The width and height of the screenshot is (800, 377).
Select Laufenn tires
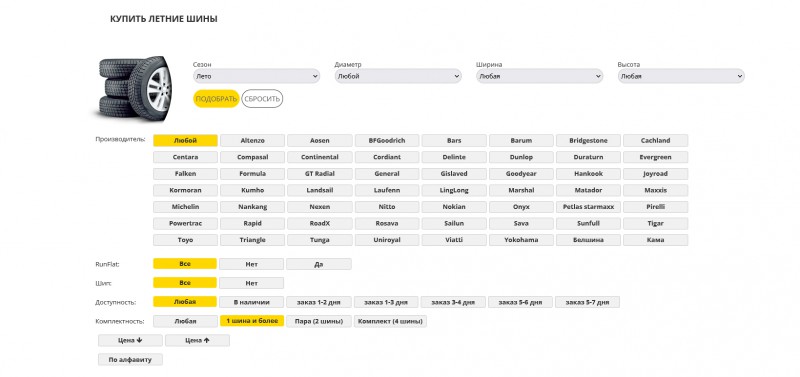[387, 190]
